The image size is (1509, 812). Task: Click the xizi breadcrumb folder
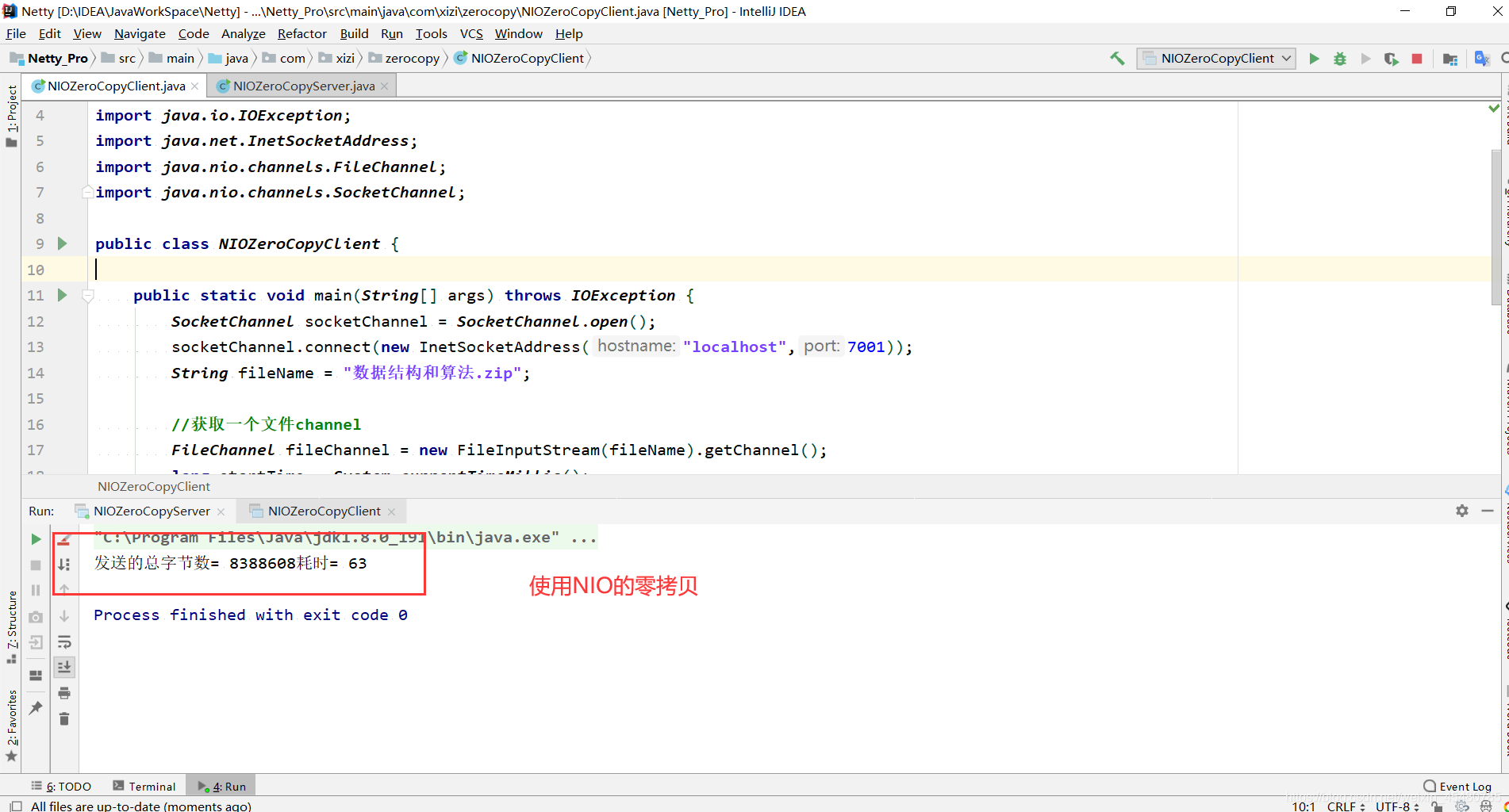coord(336,58)
